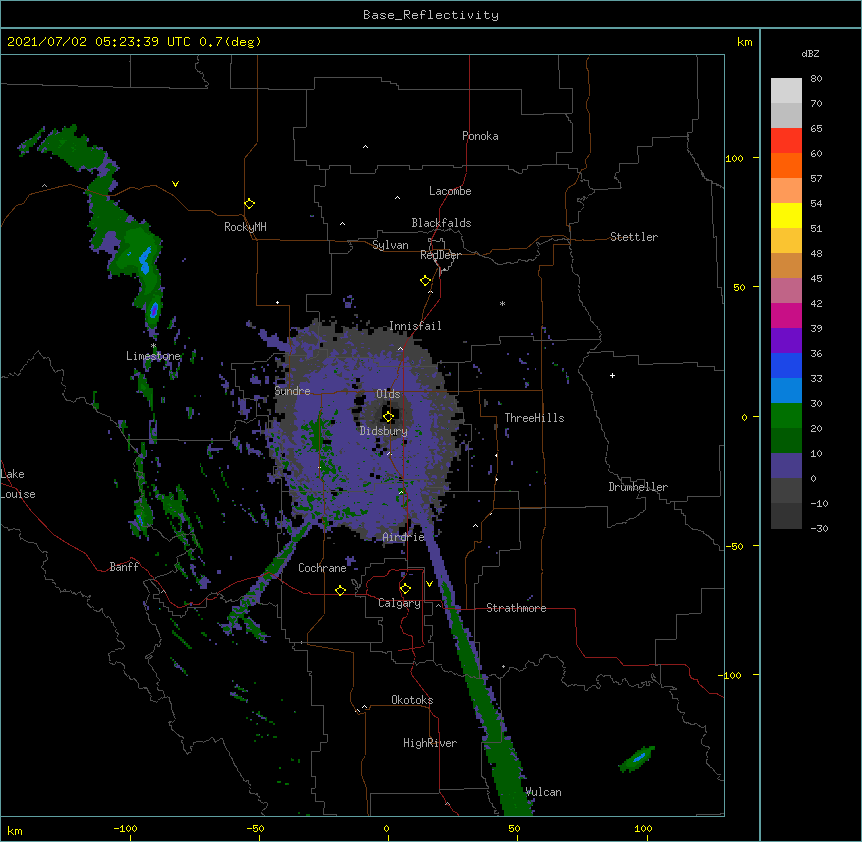Click the white plus marker north of Drumheller
The height and width of the screenshot is (842, 862).
click(x=612, y=375)
